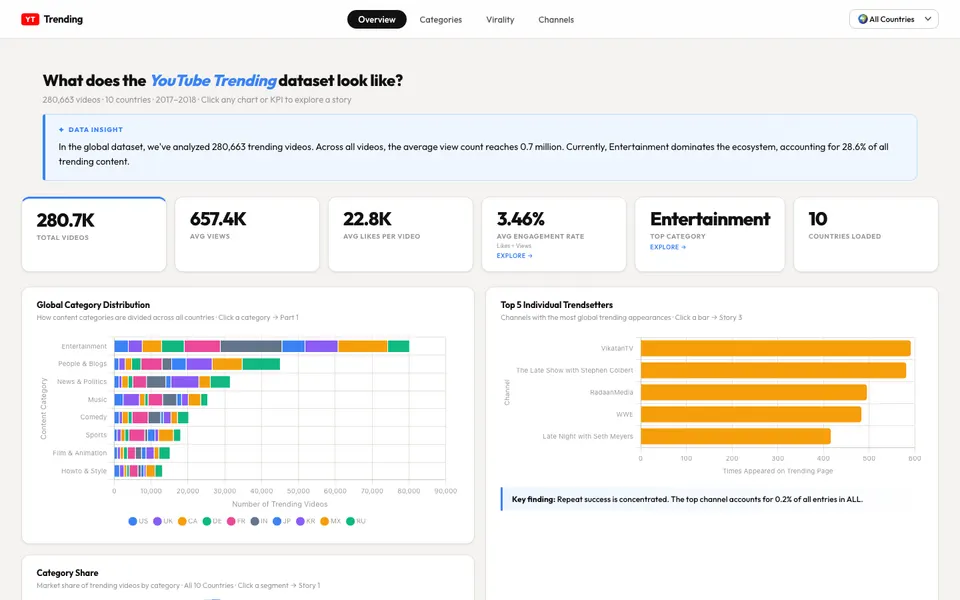Click the globe icon in the country selector
This screenshot has height=600, width=960.
[863, 19]
